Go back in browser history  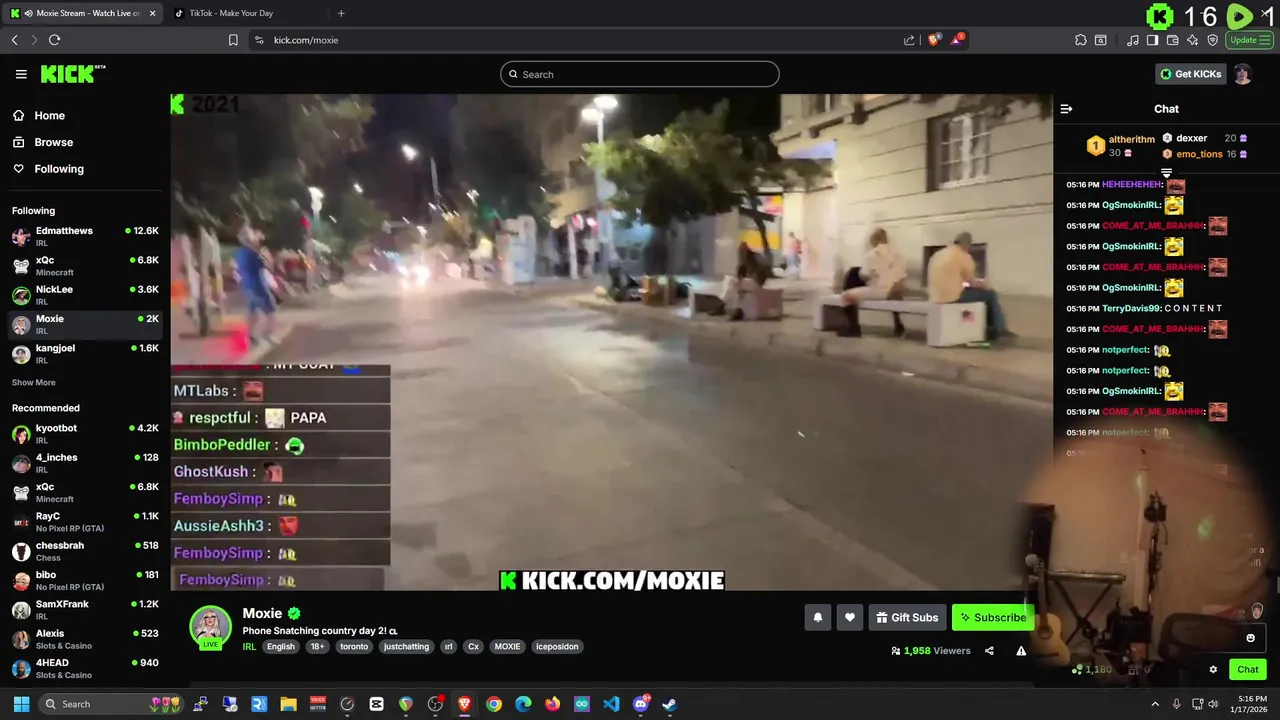click(x=15, y=40)
